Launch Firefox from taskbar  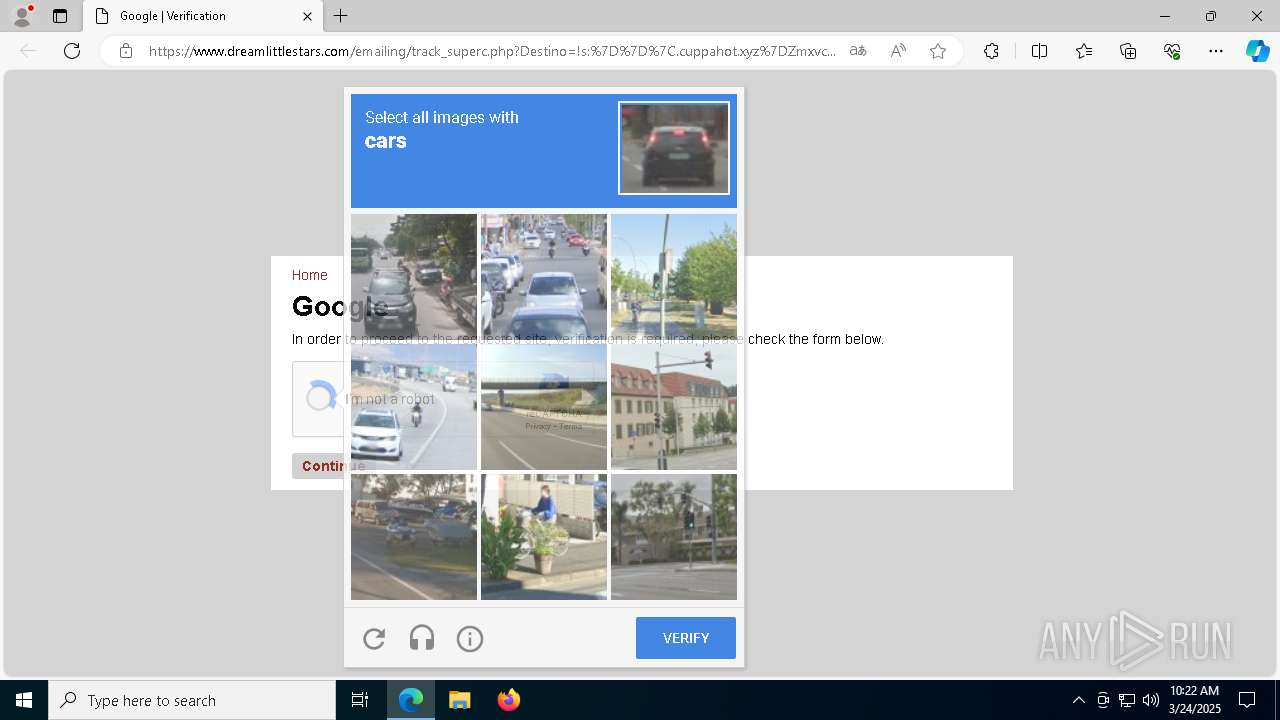[x=508, y=700]
